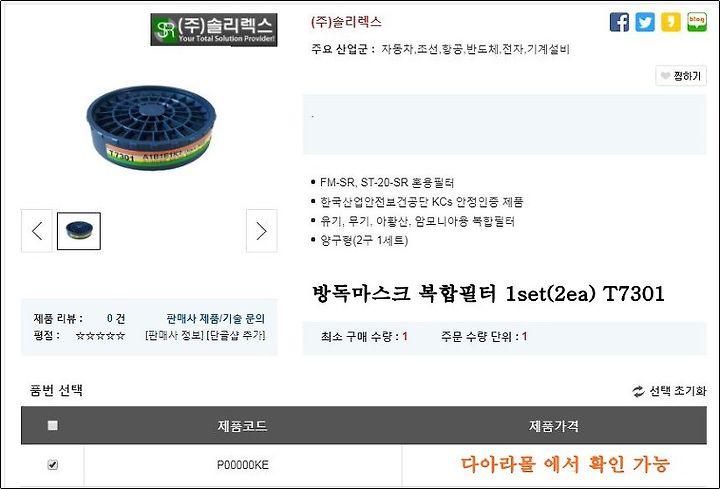
Task: Share product on Twitter
Action: coord(645,22)
